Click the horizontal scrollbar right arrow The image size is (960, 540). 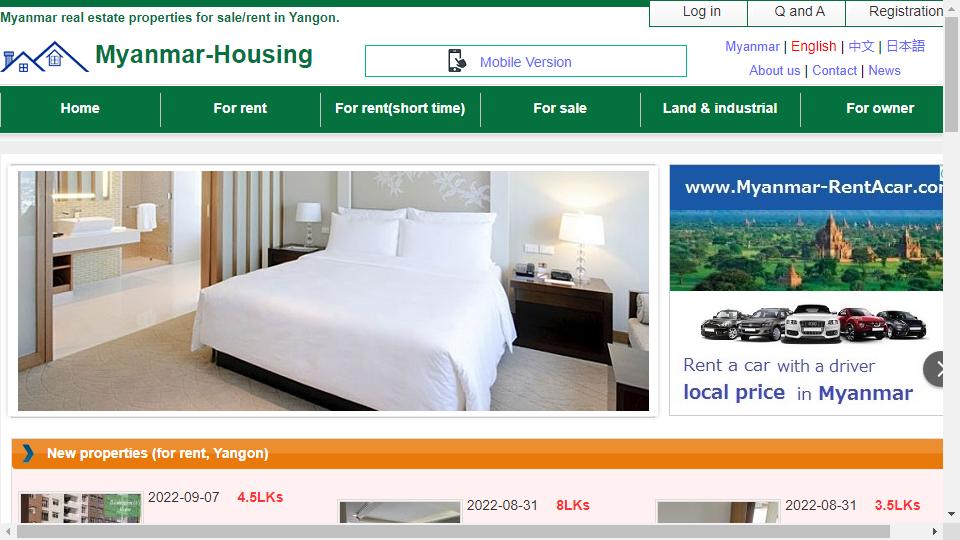pyautogui.click(x=934, y=531)
